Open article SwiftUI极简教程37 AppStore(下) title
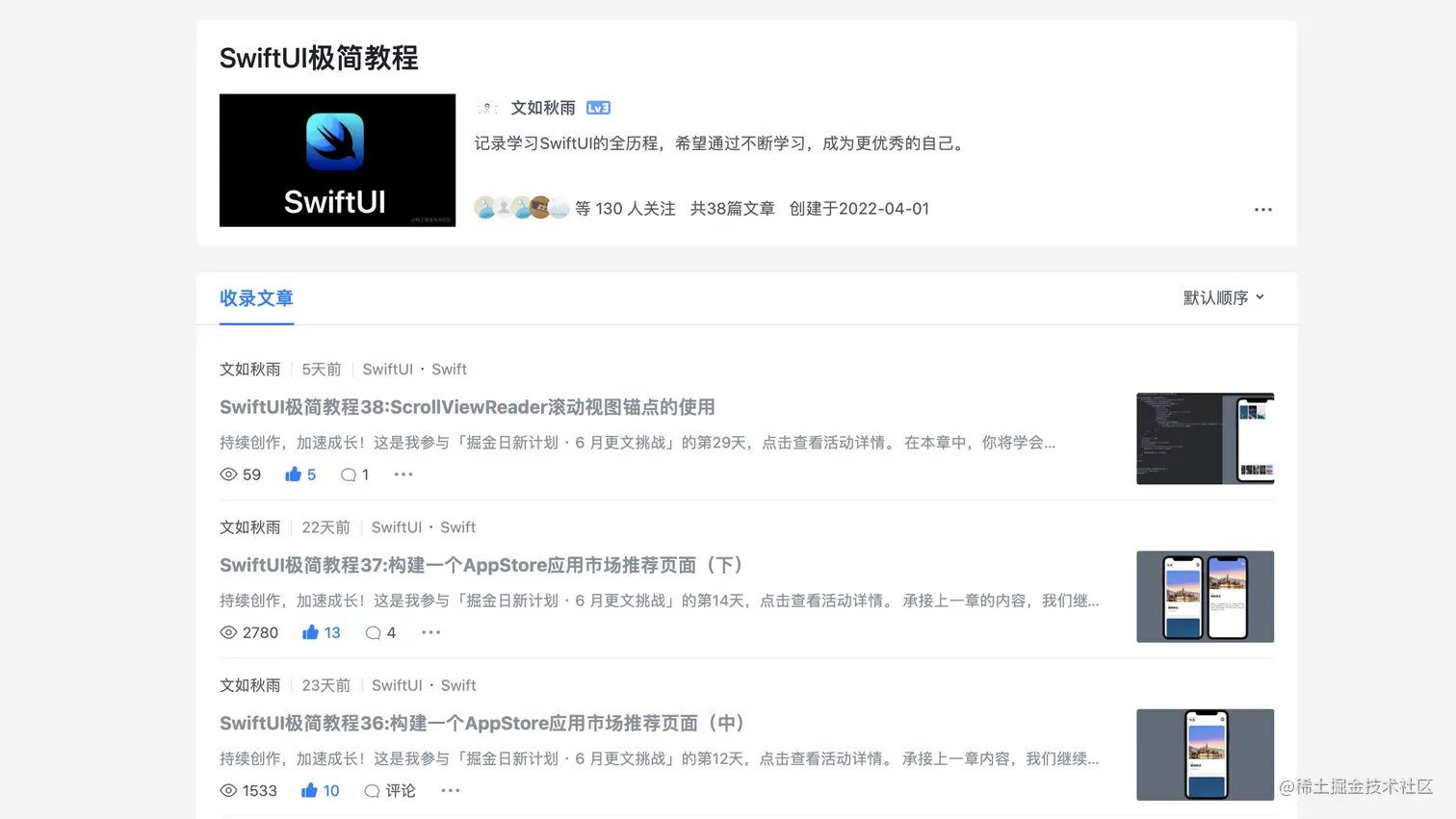Image resolution: width=1456 pixels, height=819 pixels. (x=485, y=565)
